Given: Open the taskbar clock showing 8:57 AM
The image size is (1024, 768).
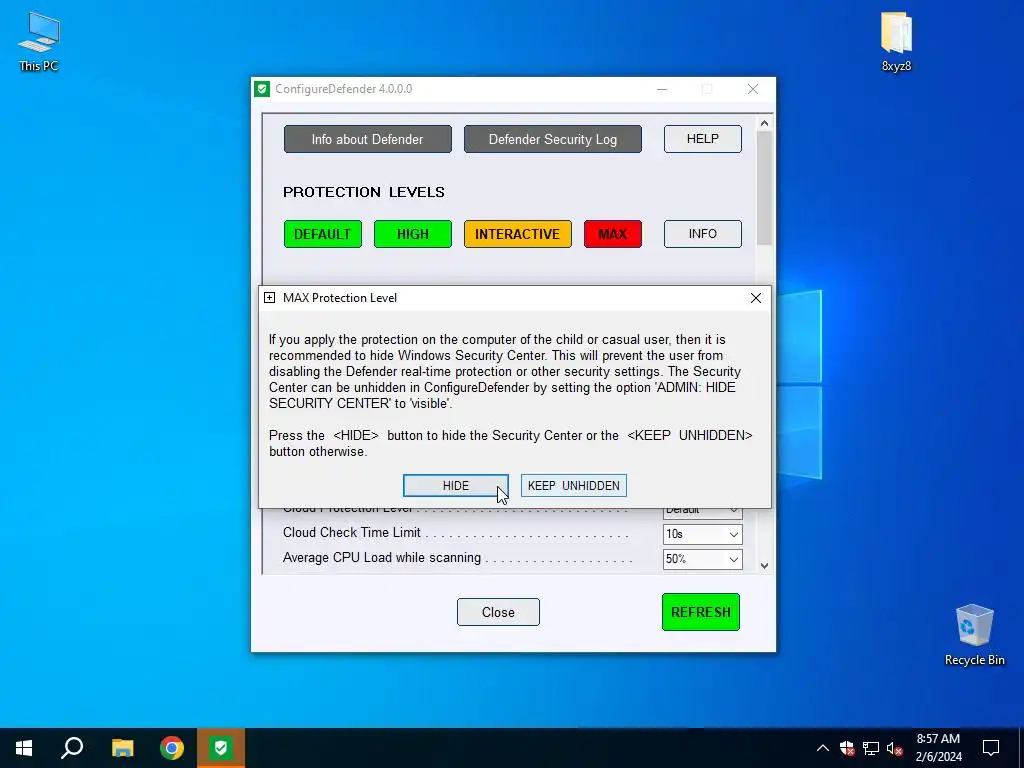Looking at the screenshot, I should point(938,748).
